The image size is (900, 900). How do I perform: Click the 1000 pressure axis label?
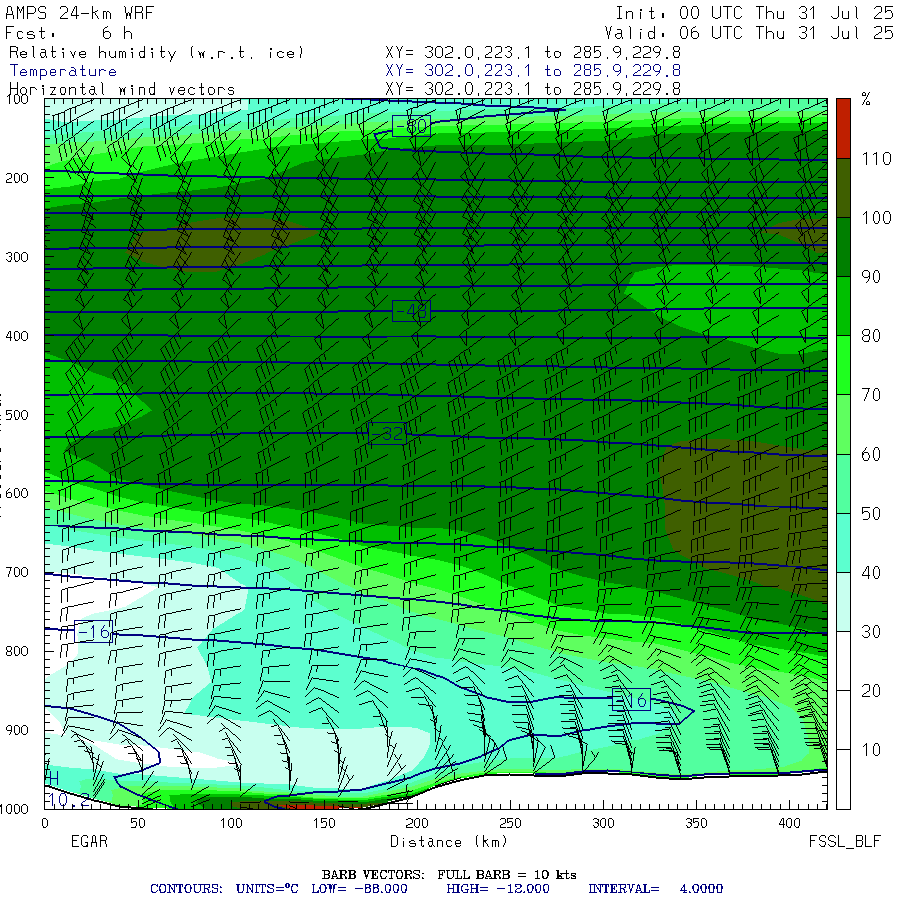click(x=15, y=809)
